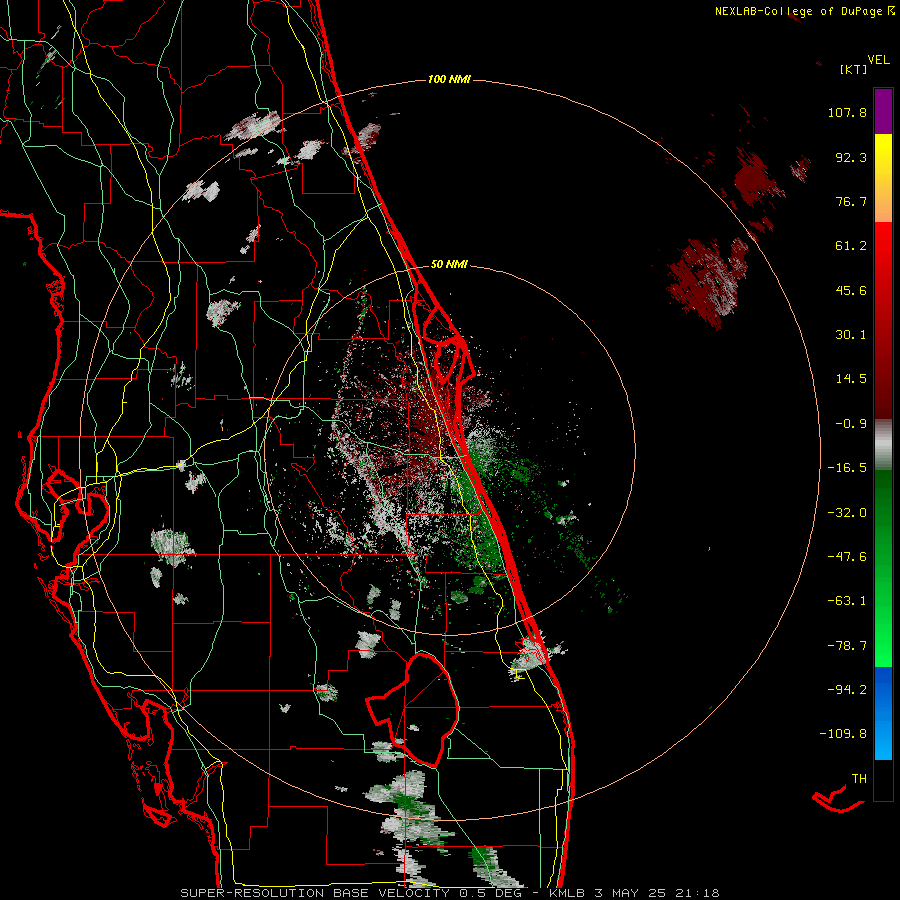
Task: Click the [KT] units label
Action: click(x=853, y=69)
